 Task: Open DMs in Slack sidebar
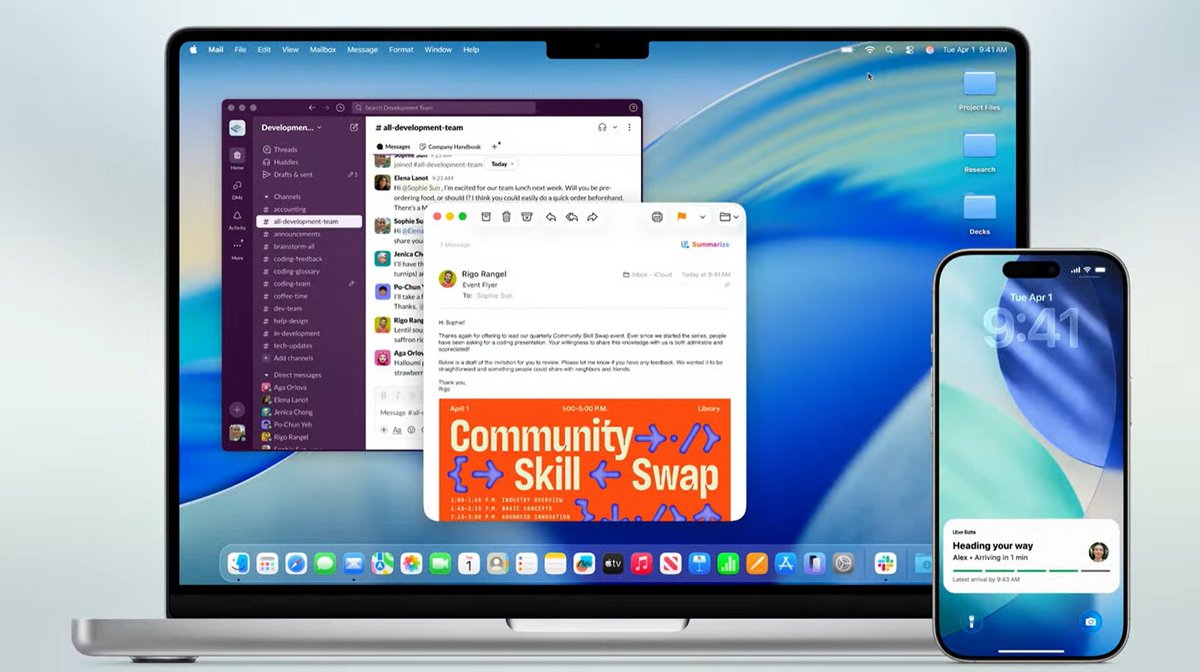[237, 188]
